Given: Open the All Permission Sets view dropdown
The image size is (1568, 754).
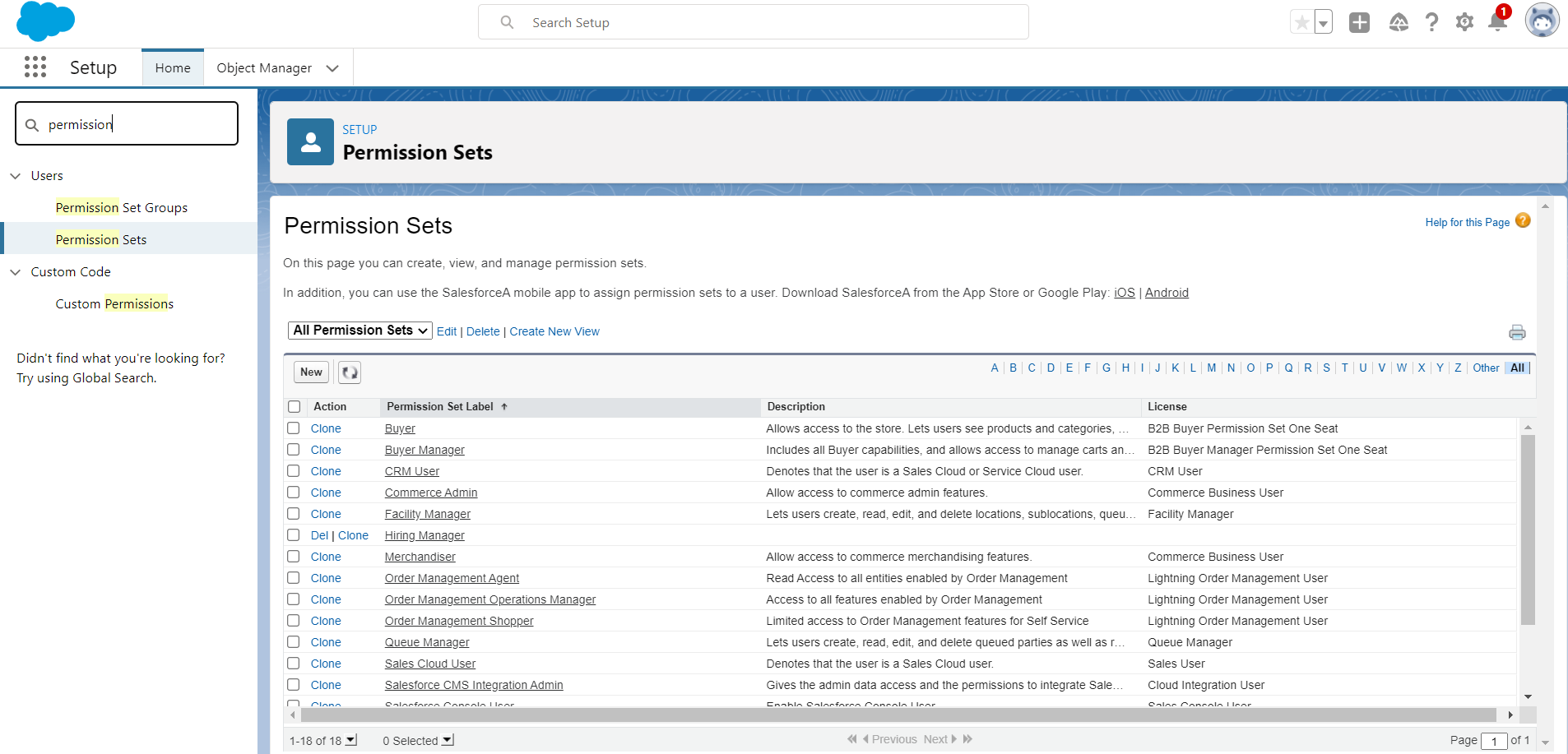Looking at the screenshot, I should [x=360, y=331].
